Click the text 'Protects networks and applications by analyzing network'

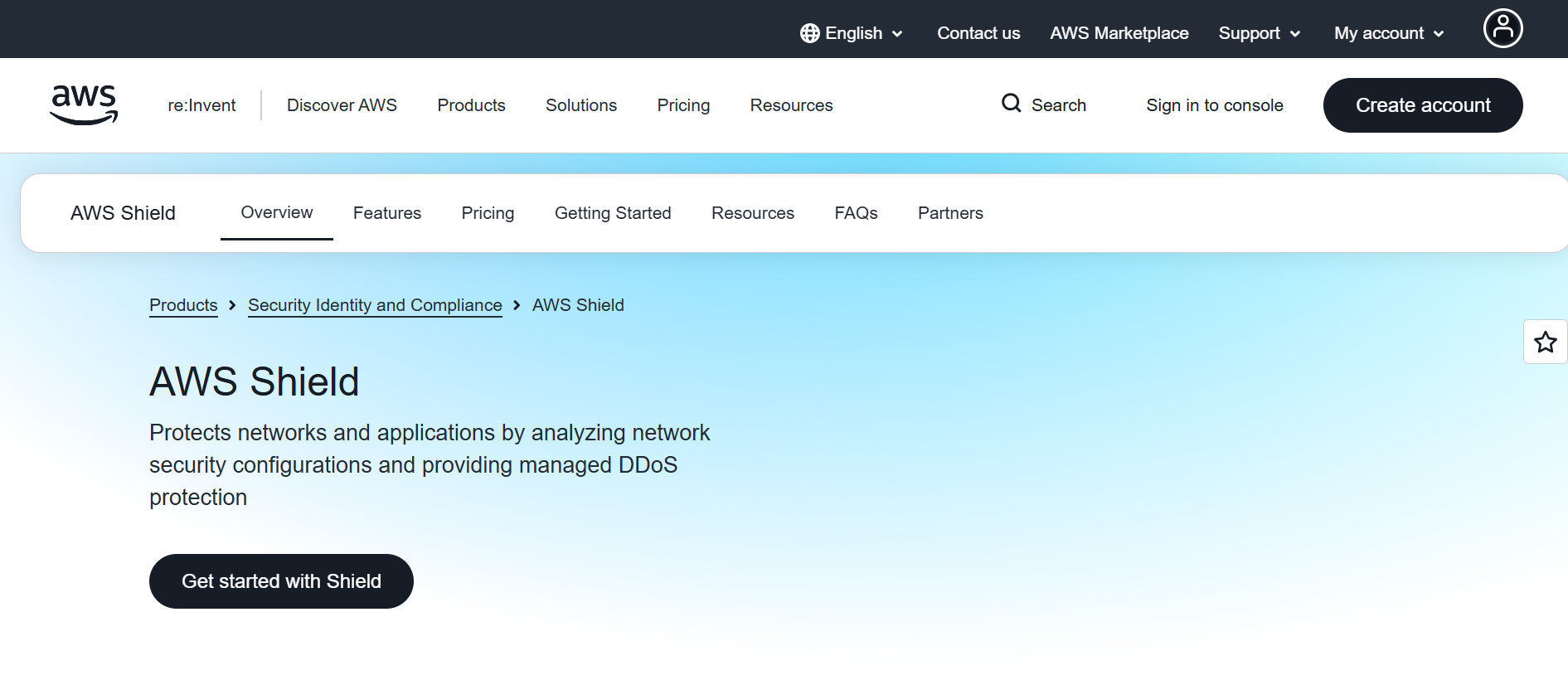[x=430, y=433]
